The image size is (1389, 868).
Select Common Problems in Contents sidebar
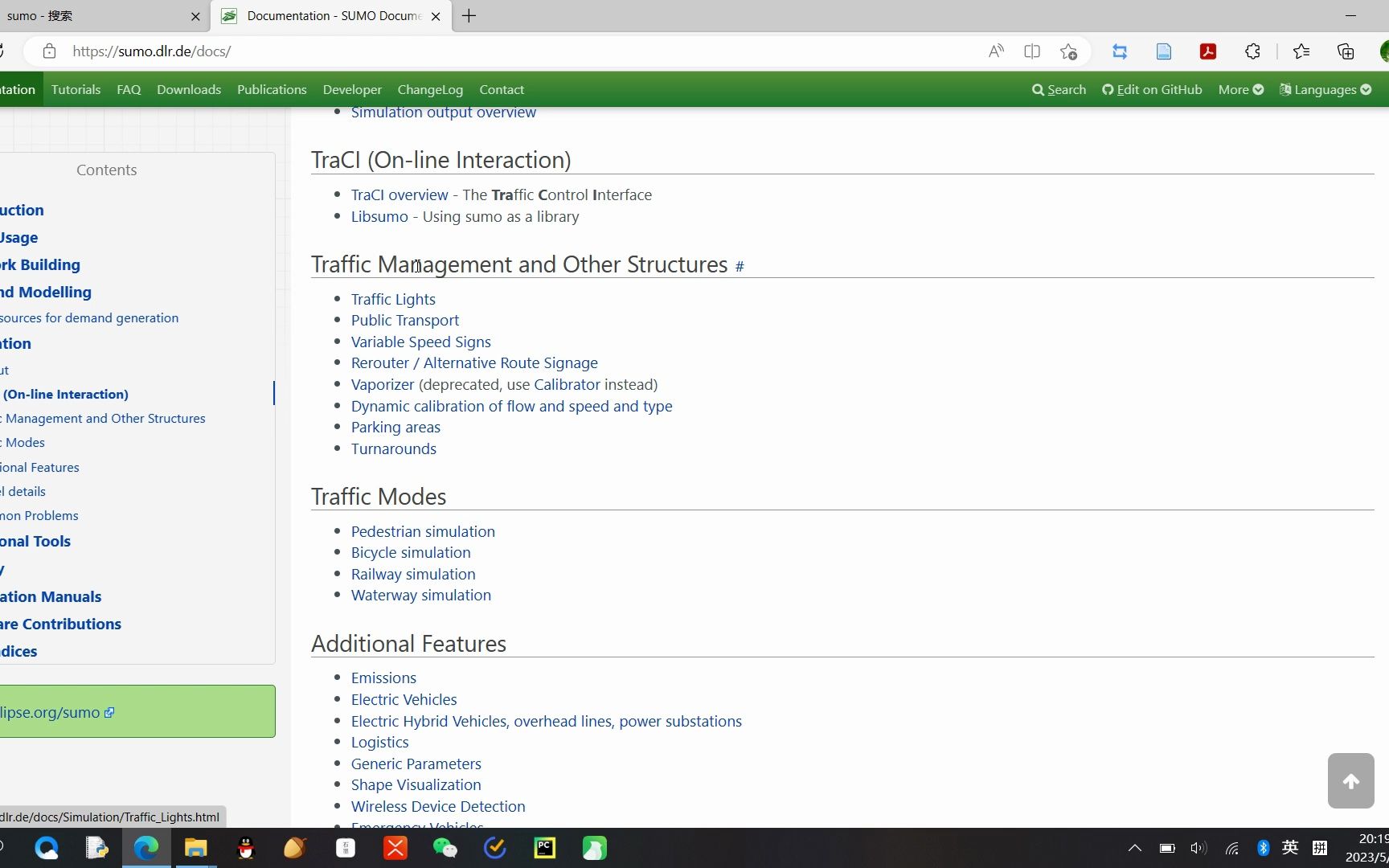pyautogui.click(x=39, y=515)
